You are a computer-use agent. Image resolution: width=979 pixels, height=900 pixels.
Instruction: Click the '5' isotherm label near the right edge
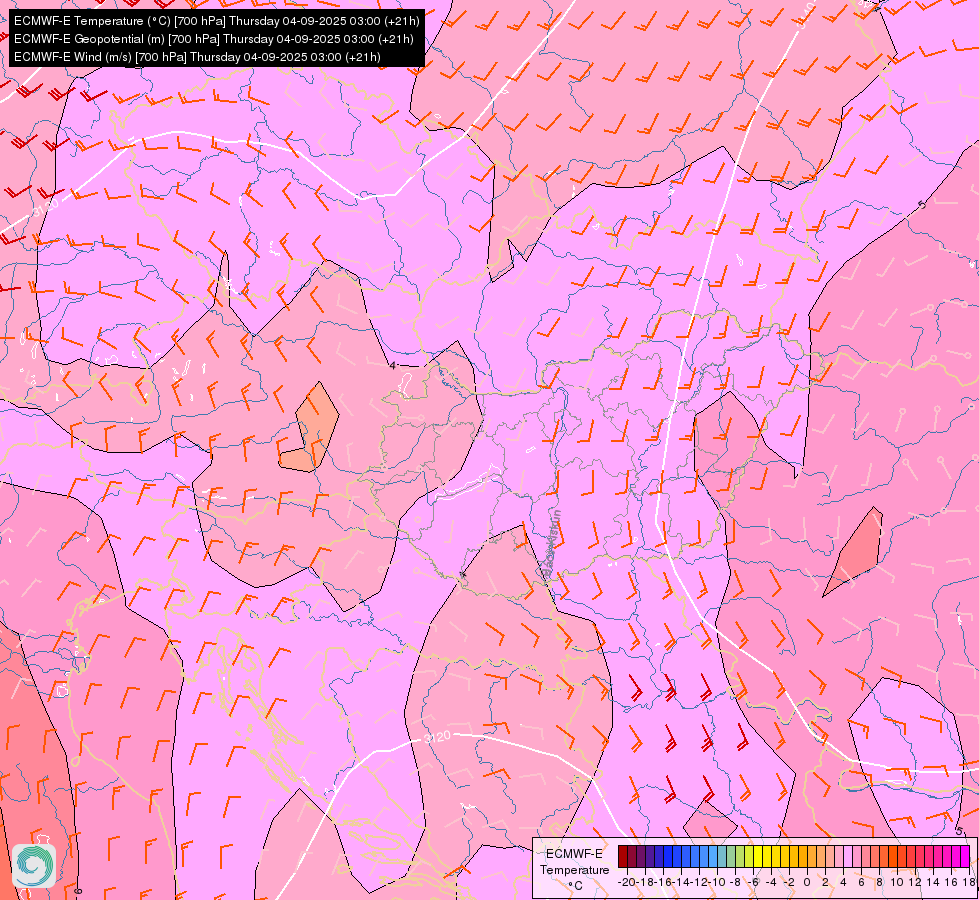click(922, 205)
